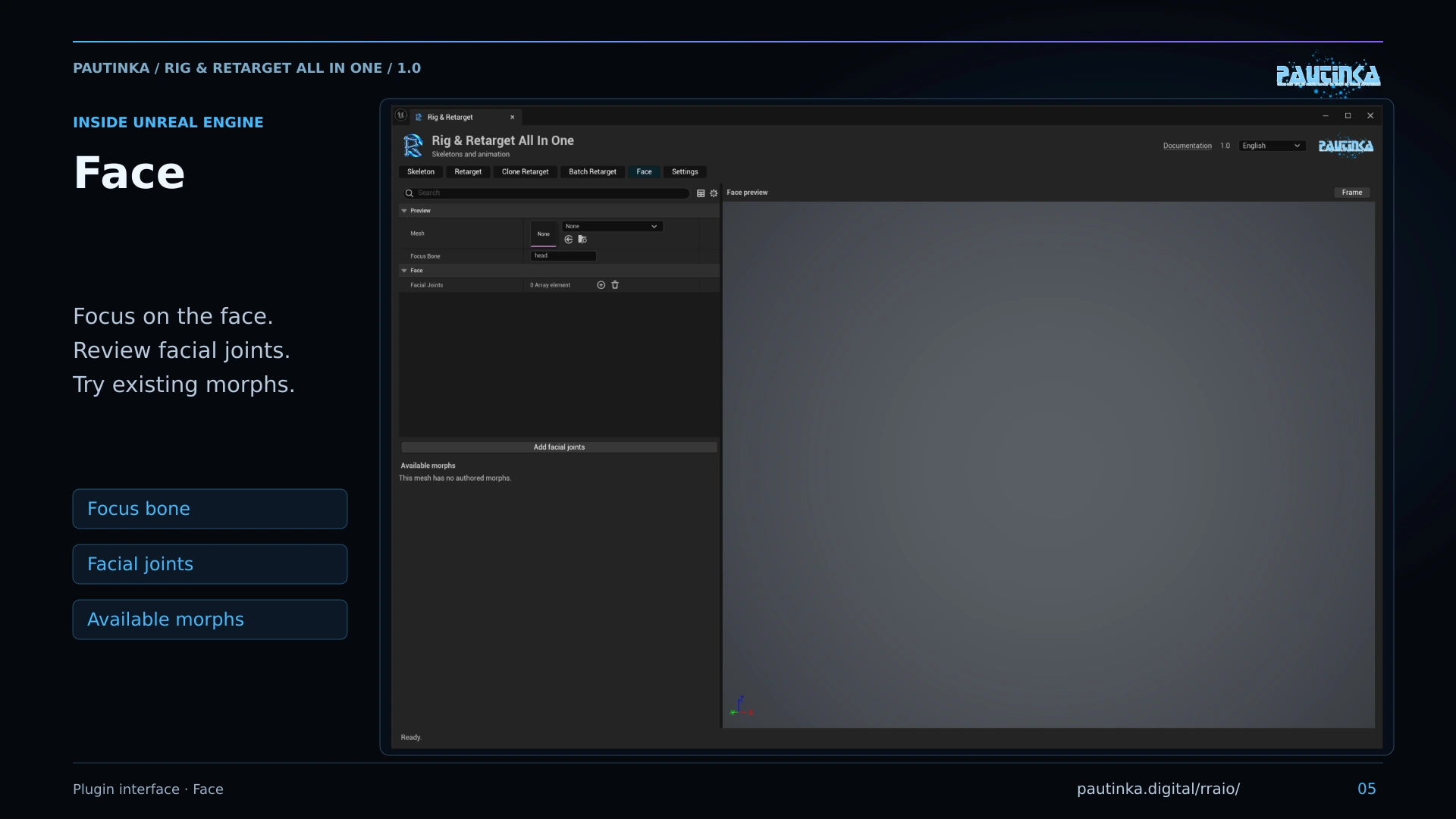This screenshot has height=819, width=1456.
Task: Collapse the Preview section
Action: (404, 211)
